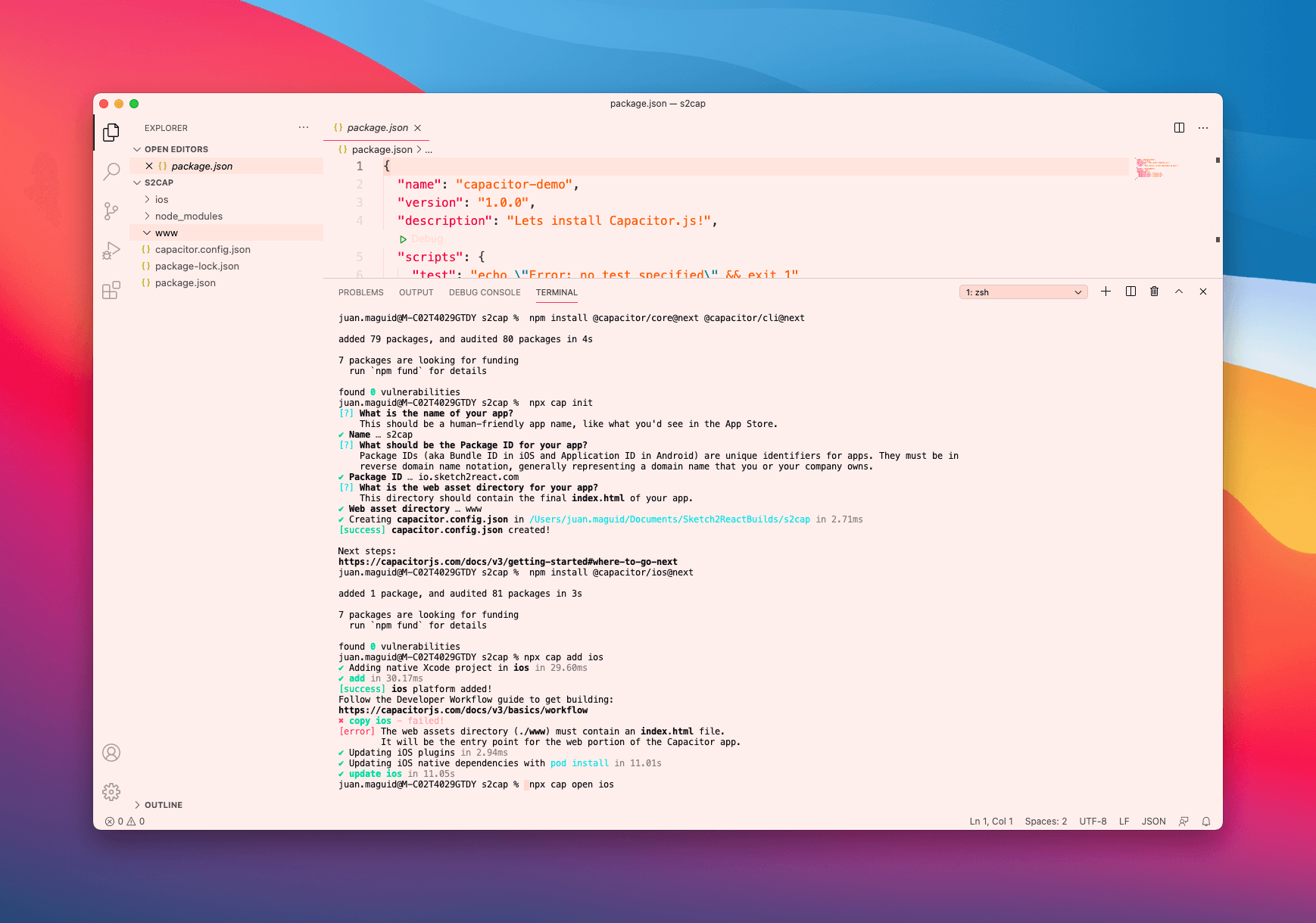
Task: Open the Source Control view icon
Action: (x=111, y=211)
